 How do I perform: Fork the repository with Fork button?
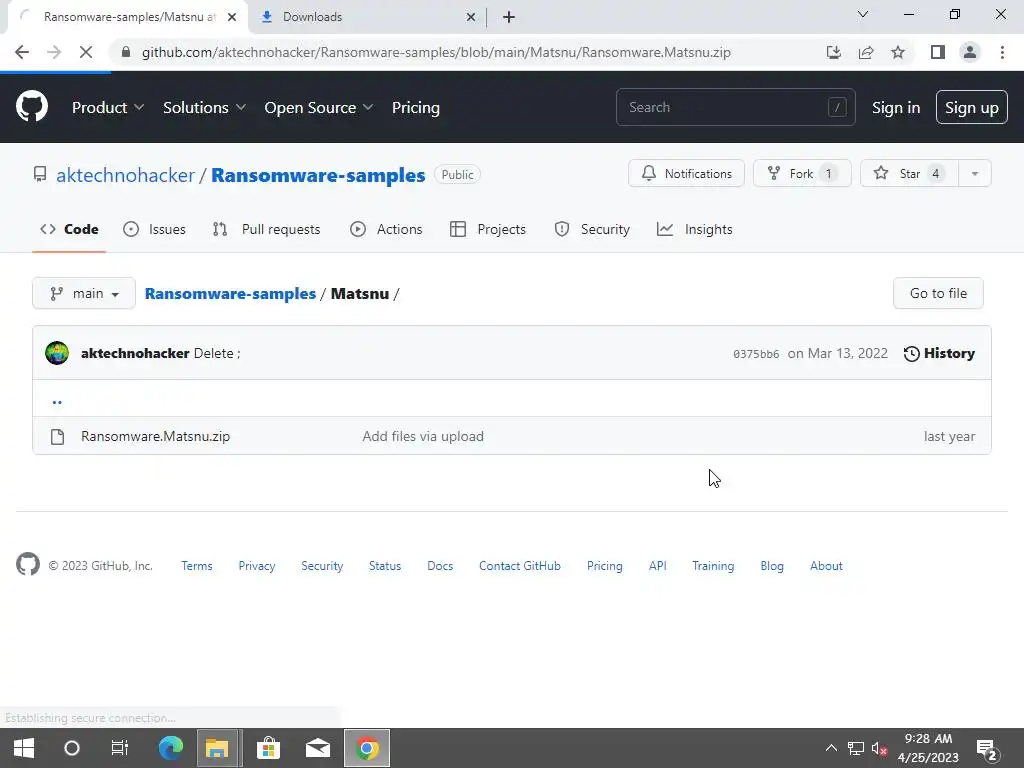802,173
